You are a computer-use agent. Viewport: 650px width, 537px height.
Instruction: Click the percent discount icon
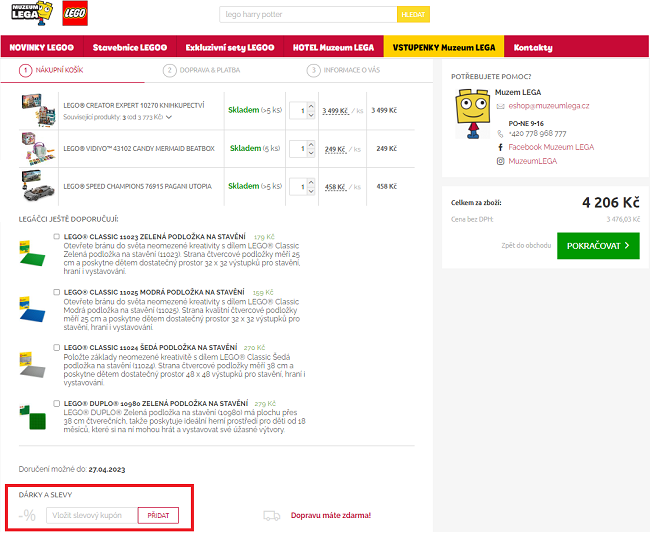pyautogui.click(x=27, y=515)
